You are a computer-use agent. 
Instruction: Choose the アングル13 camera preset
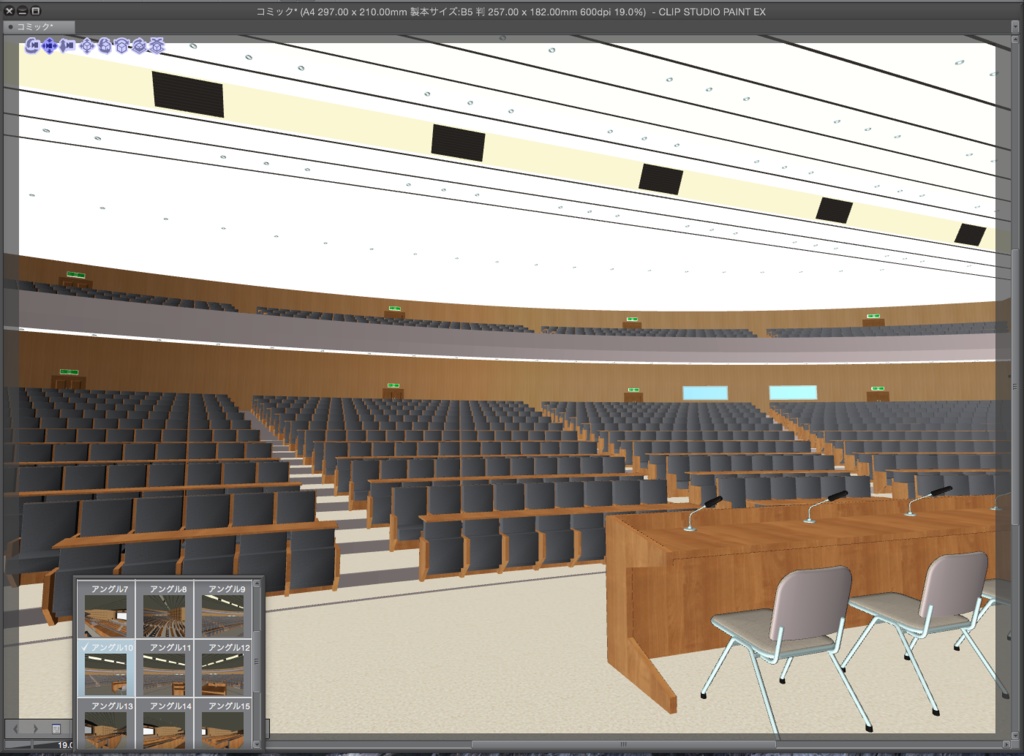[106, 725]
